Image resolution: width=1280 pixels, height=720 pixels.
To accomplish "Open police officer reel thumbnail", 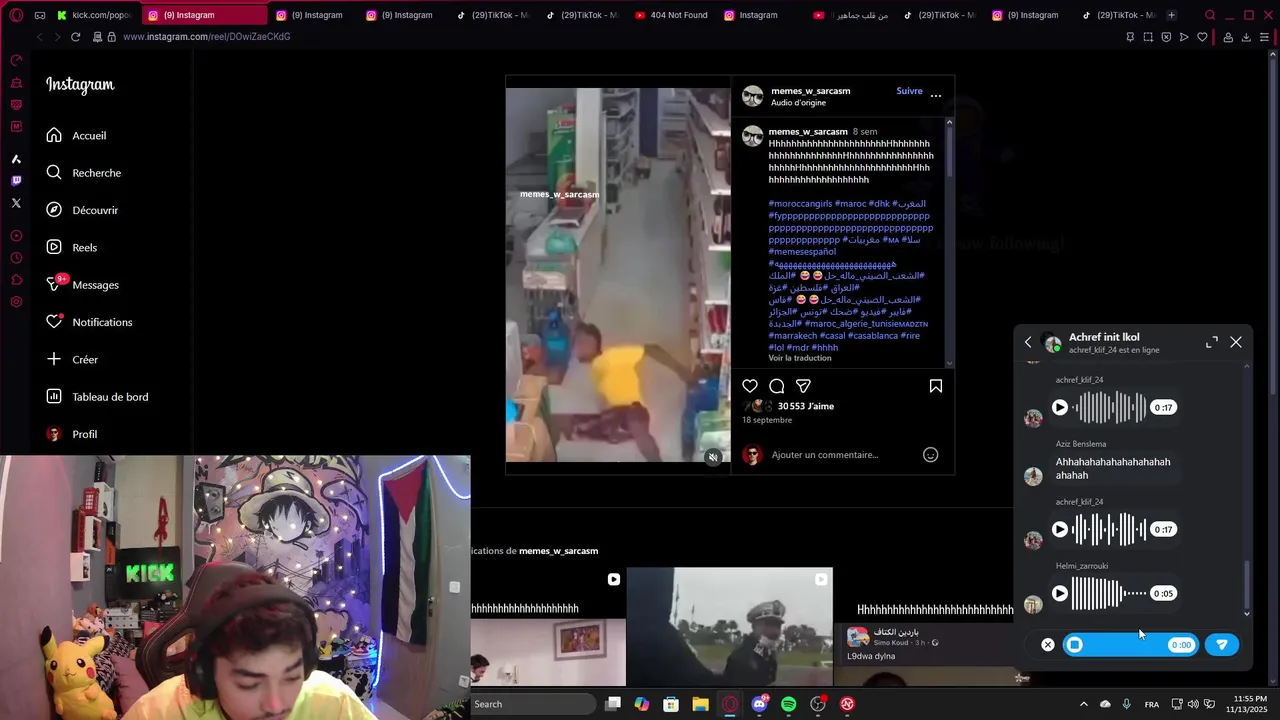I will click(x=730, y=627).
